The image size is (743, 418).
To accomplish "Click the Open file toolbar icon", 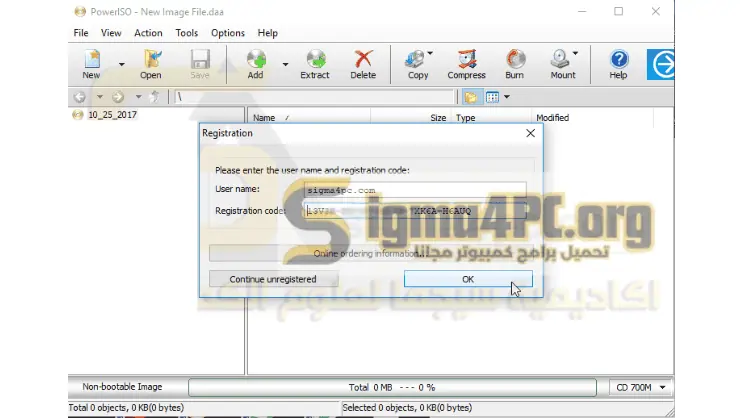I will pos(151,64).
